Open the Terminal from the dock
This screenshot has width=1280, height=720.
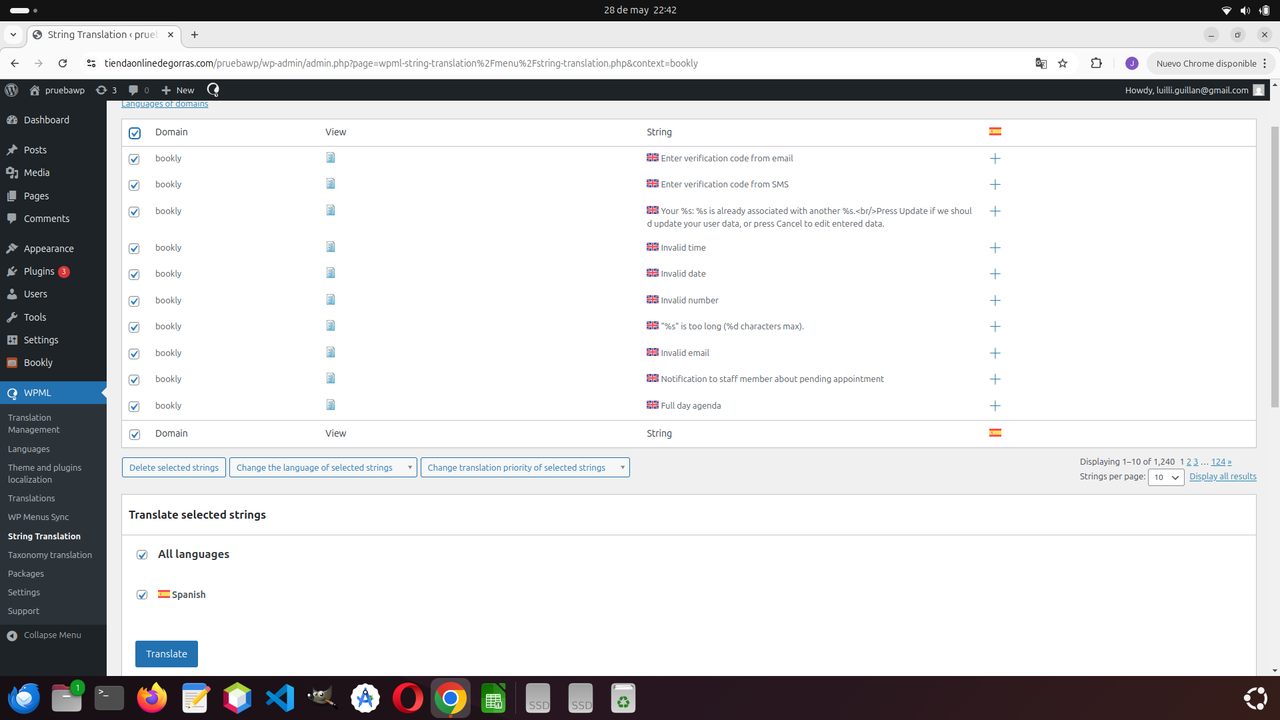pyautogui.click(x=109, y=698)
